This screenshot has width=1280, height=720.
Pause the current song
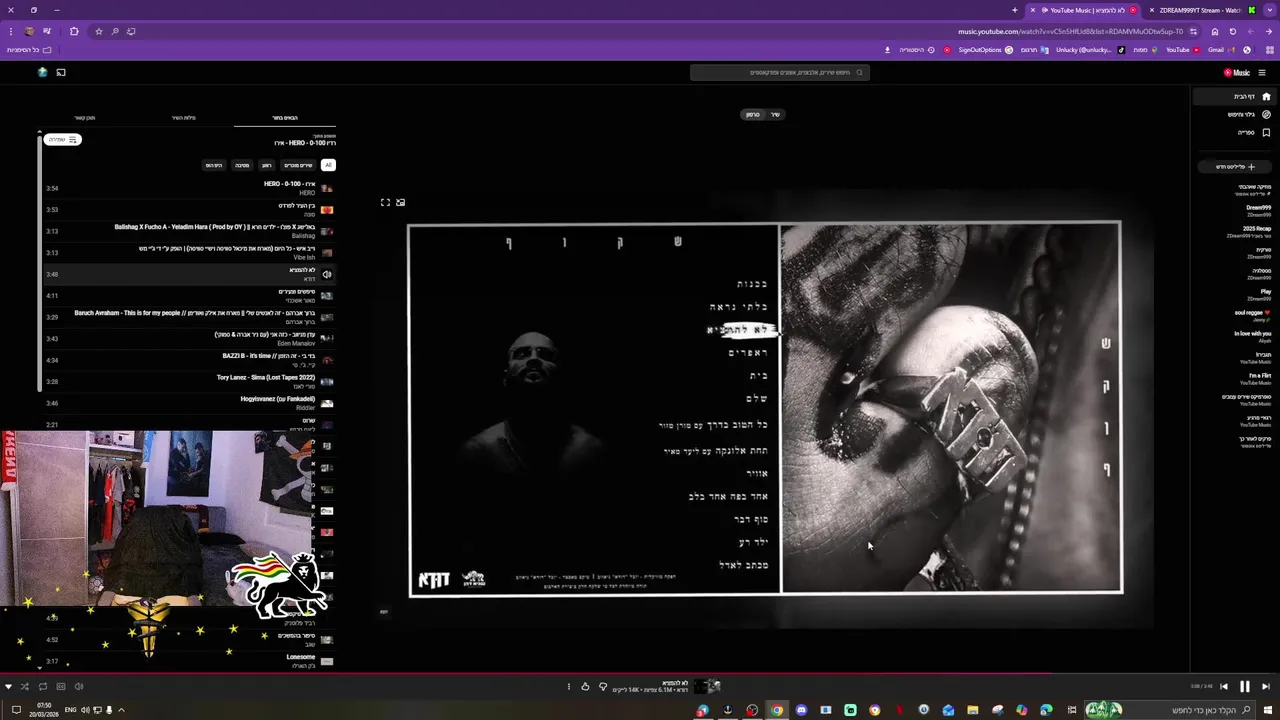(1245, 686)
